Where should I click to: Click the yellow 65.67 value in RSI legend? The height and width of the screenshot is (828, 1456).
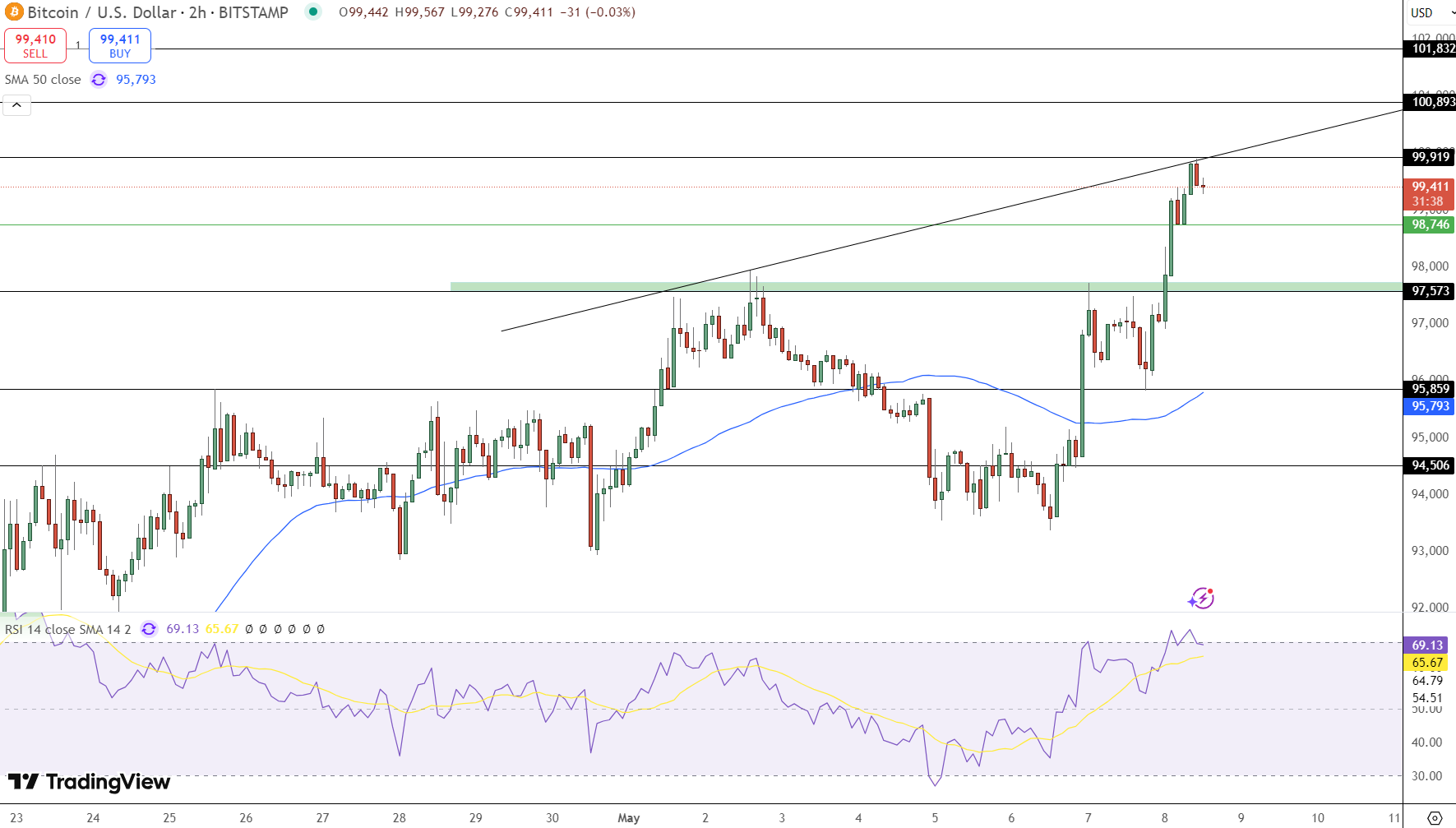point(222,629)
